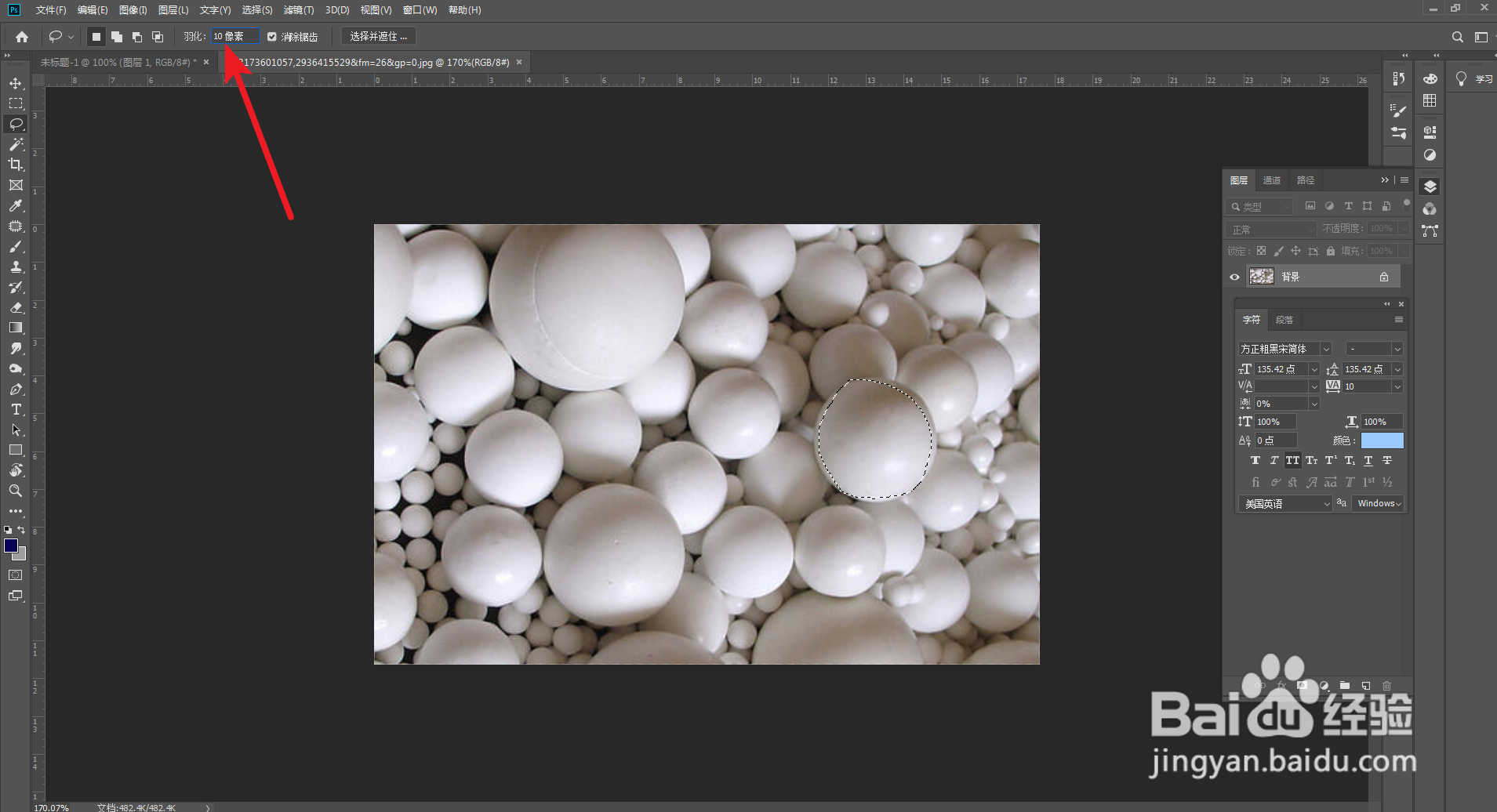
Task: Switch to the 通道 panel tab
Action: (1271, 180)
